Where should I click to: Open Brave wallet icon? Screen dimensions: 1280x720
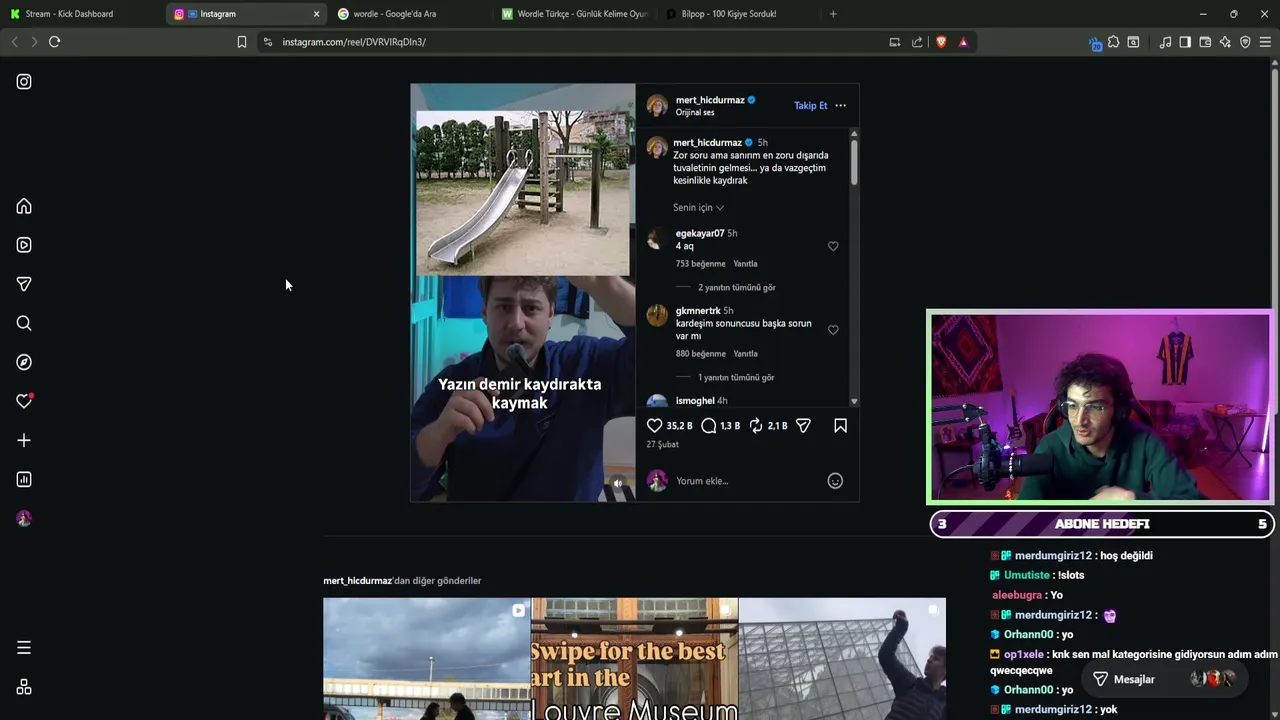[1205, 42]
